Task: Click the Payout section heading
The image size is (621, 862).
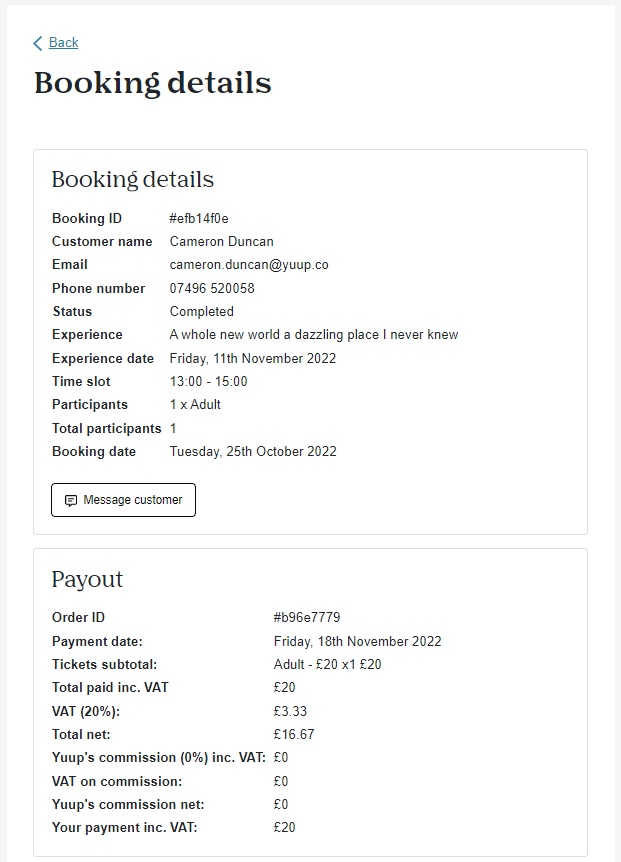Action: [x=87, y=579]
